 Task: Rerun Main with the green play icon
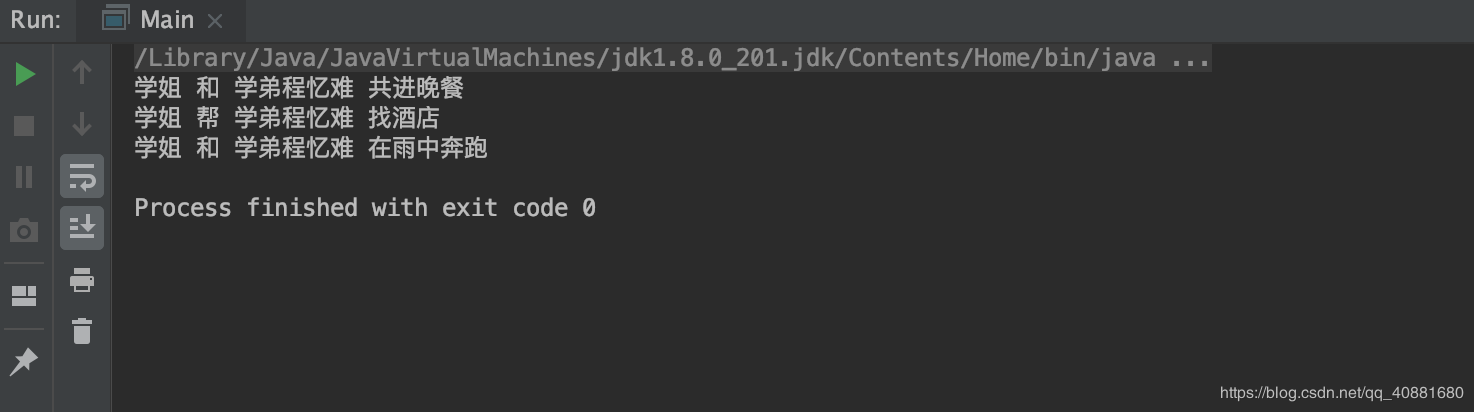click(25, 74)
